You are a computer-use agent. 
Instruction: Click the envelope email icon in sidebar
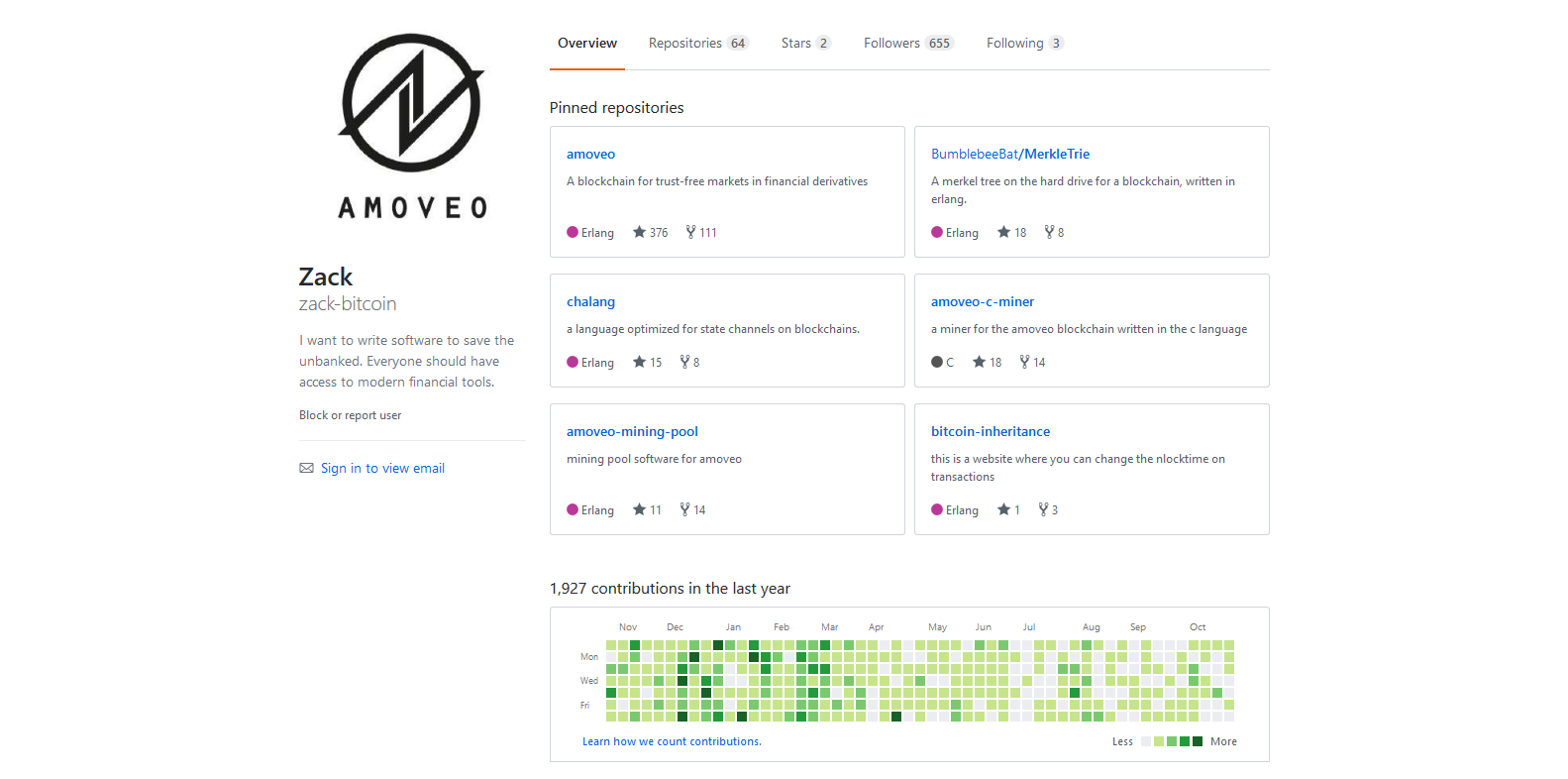tap(306, 468)
